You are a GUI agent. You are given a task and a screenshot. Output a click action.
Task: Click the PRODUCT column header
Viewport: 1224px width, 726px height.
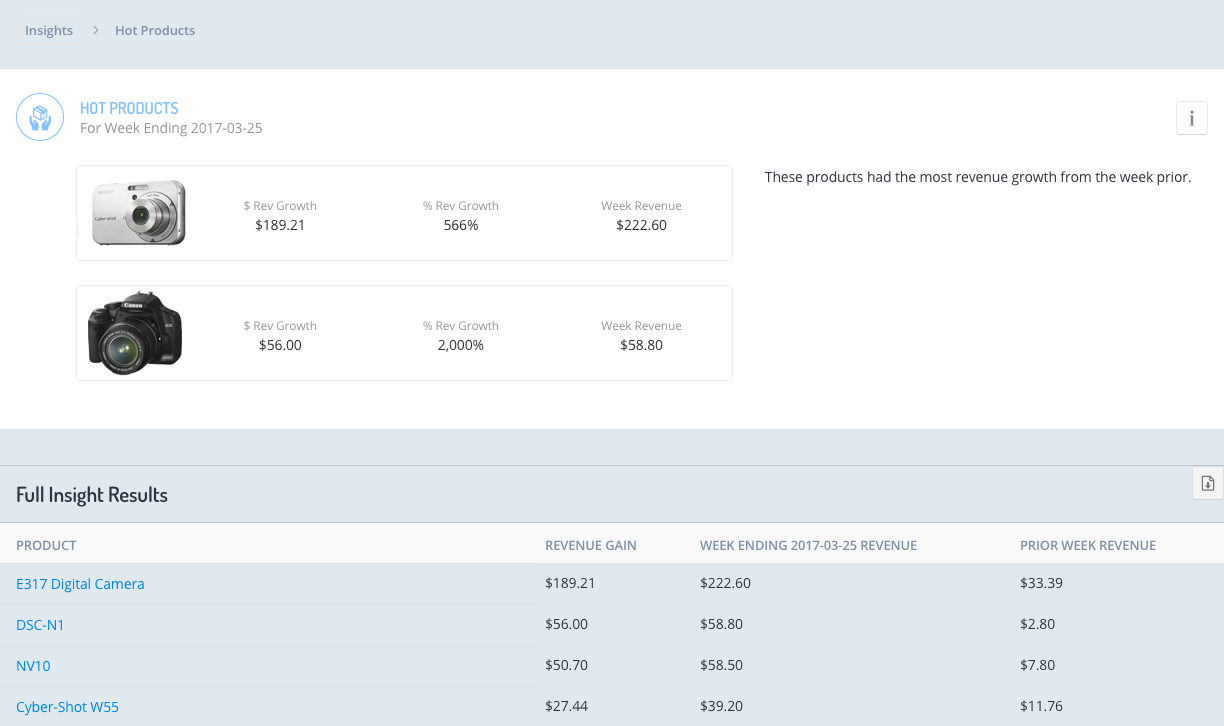[x=46, y=545]
